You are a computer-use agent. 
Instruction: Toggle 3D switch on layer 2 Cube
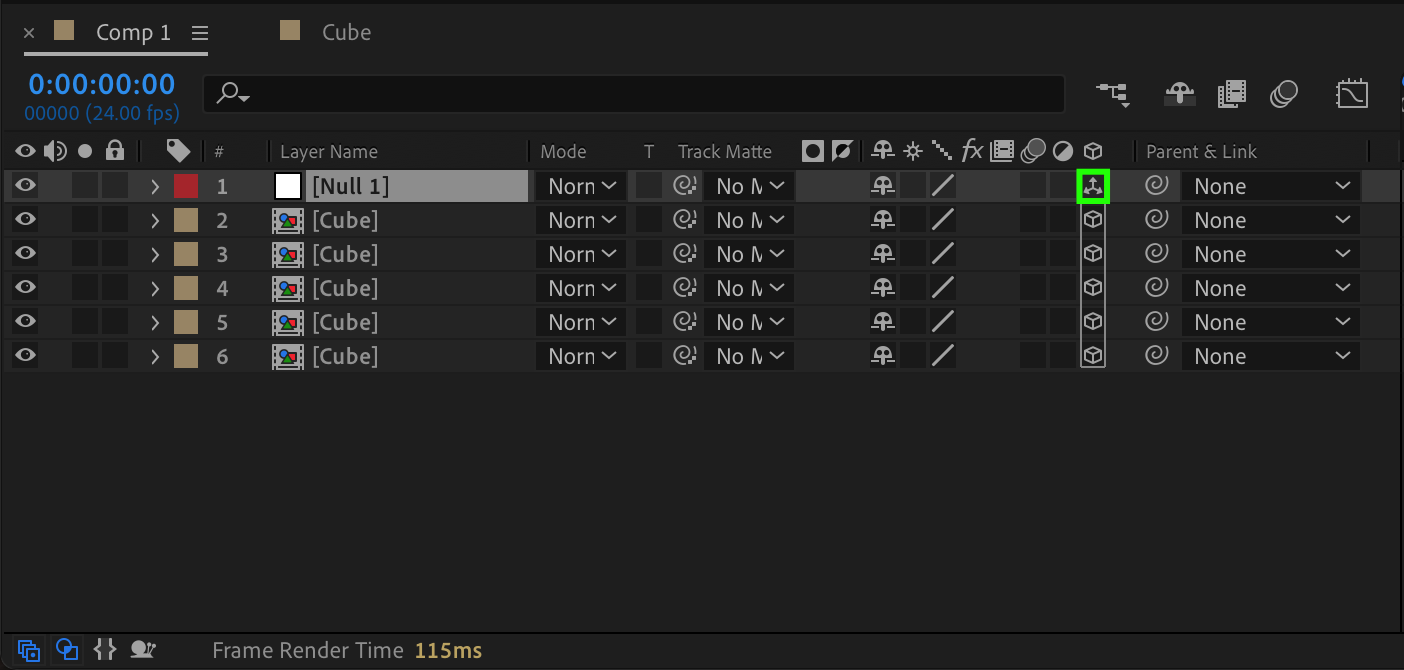1093,220
